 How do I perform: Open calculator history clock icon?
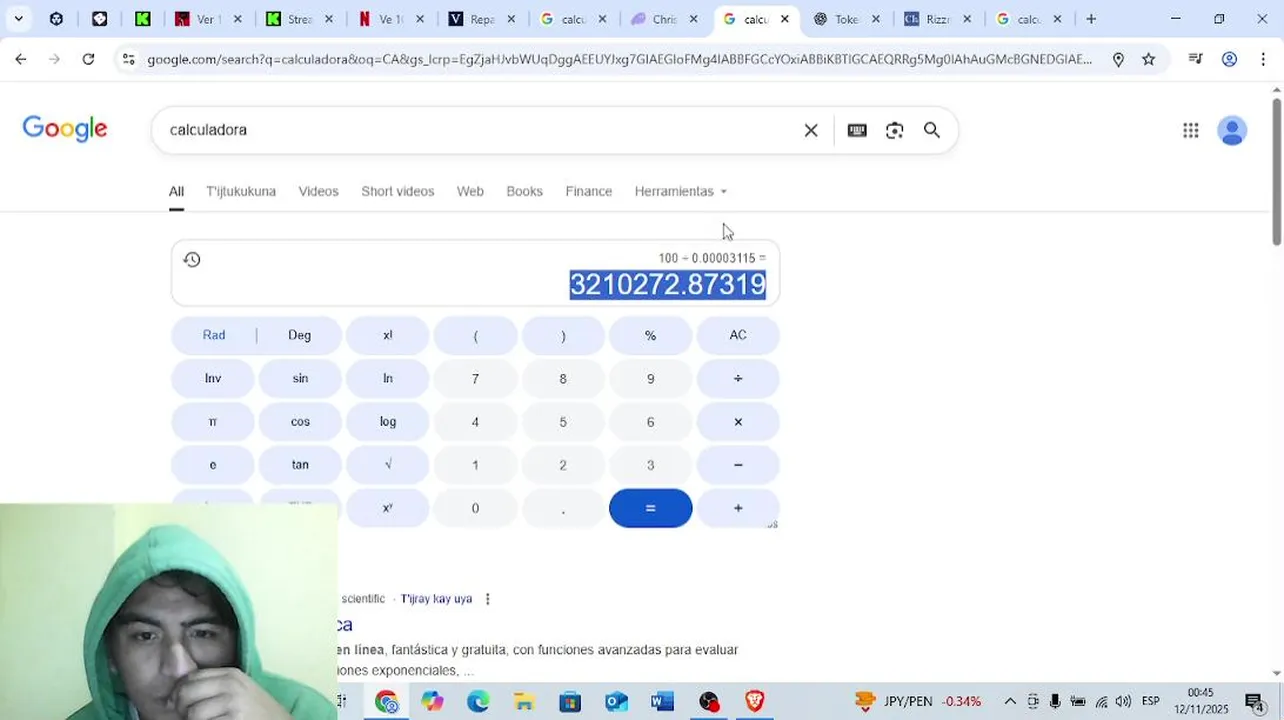(192, 260)
